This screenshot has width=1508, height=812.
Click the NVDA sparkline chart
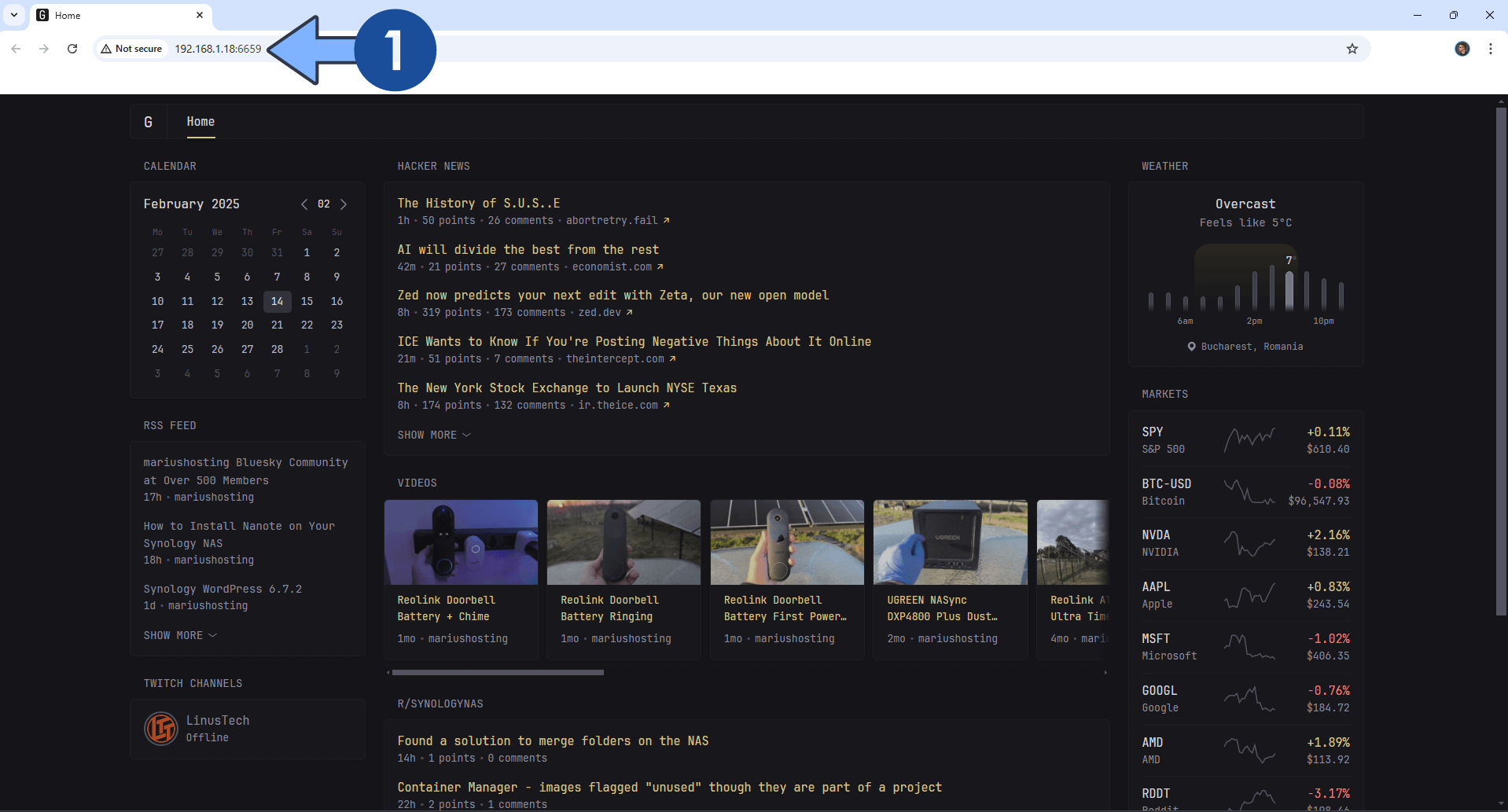(x=1249, y=543)
